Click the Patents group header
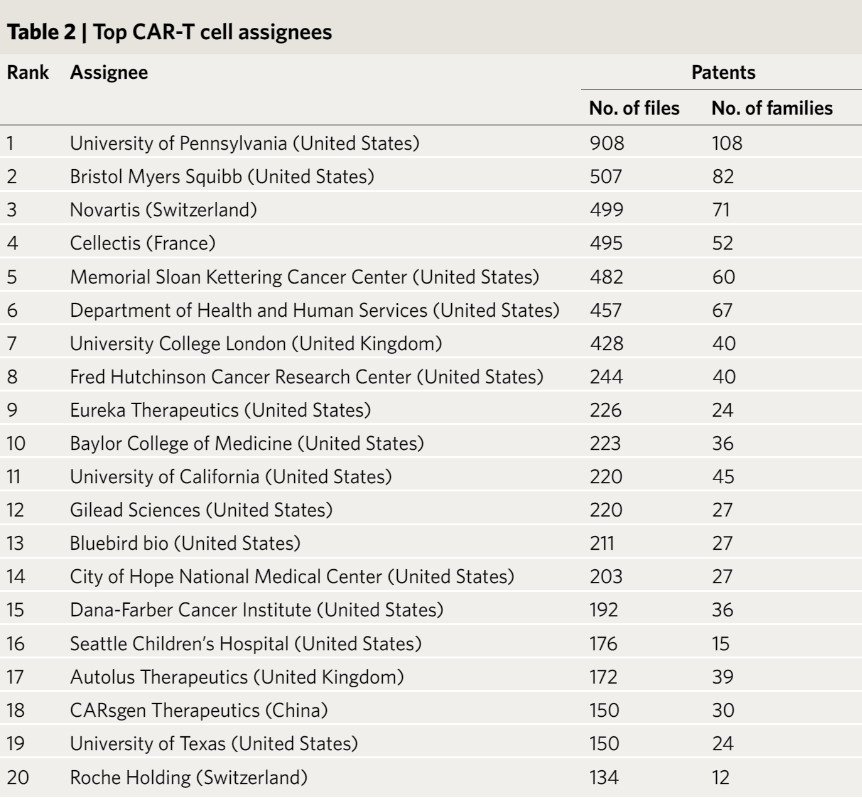Viewport: 862px width, 798px height. [x=723, y=73]
